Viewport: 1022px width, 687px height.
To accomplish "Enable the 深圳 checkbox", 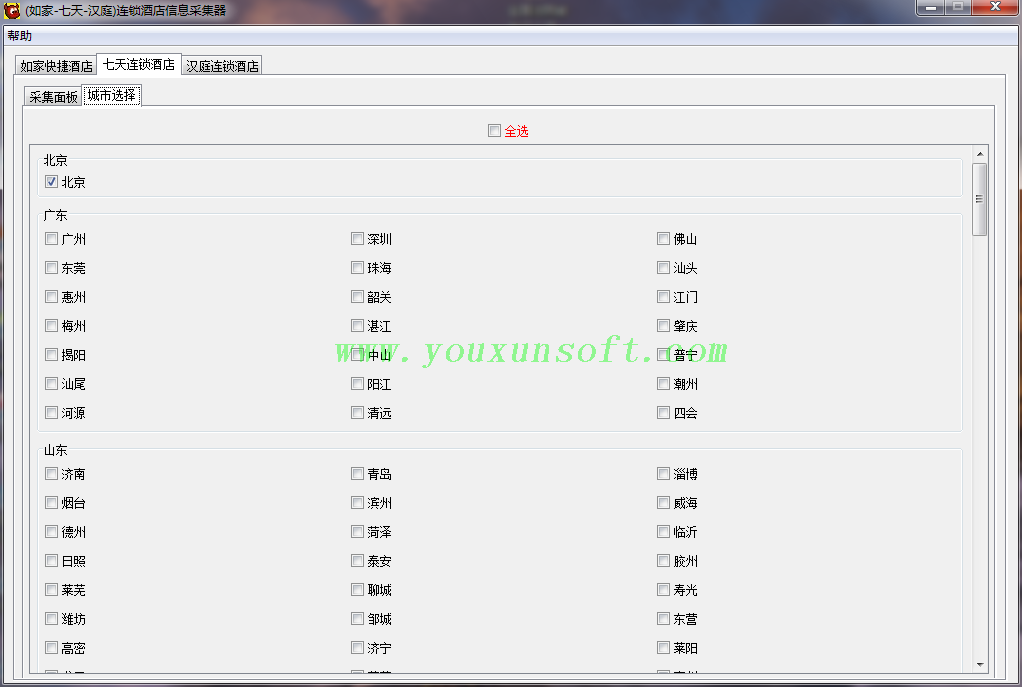I will (357, 239).
